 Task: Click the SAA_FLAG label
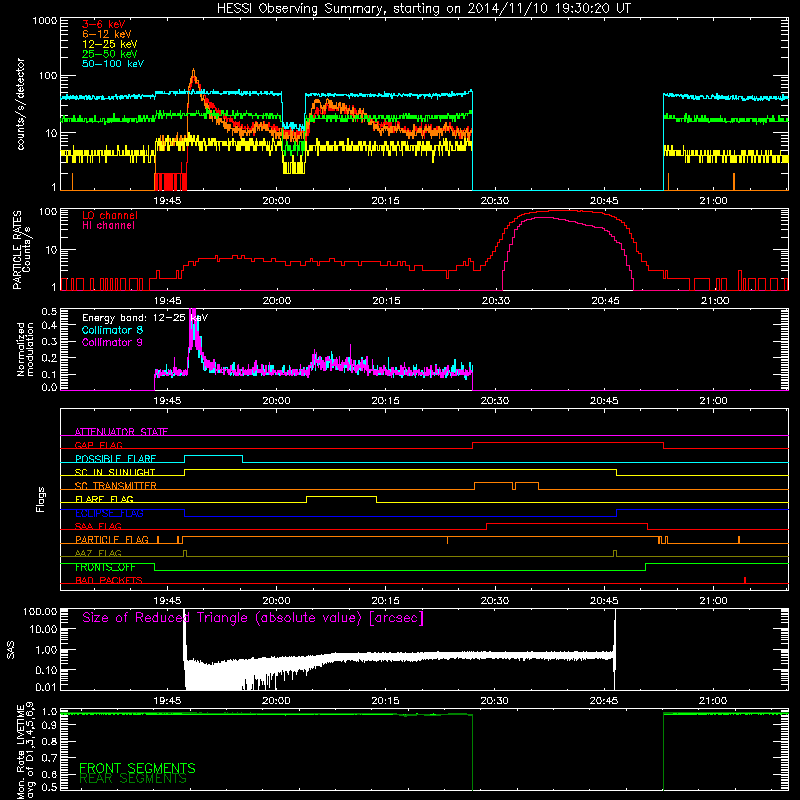tap(98, 526)
